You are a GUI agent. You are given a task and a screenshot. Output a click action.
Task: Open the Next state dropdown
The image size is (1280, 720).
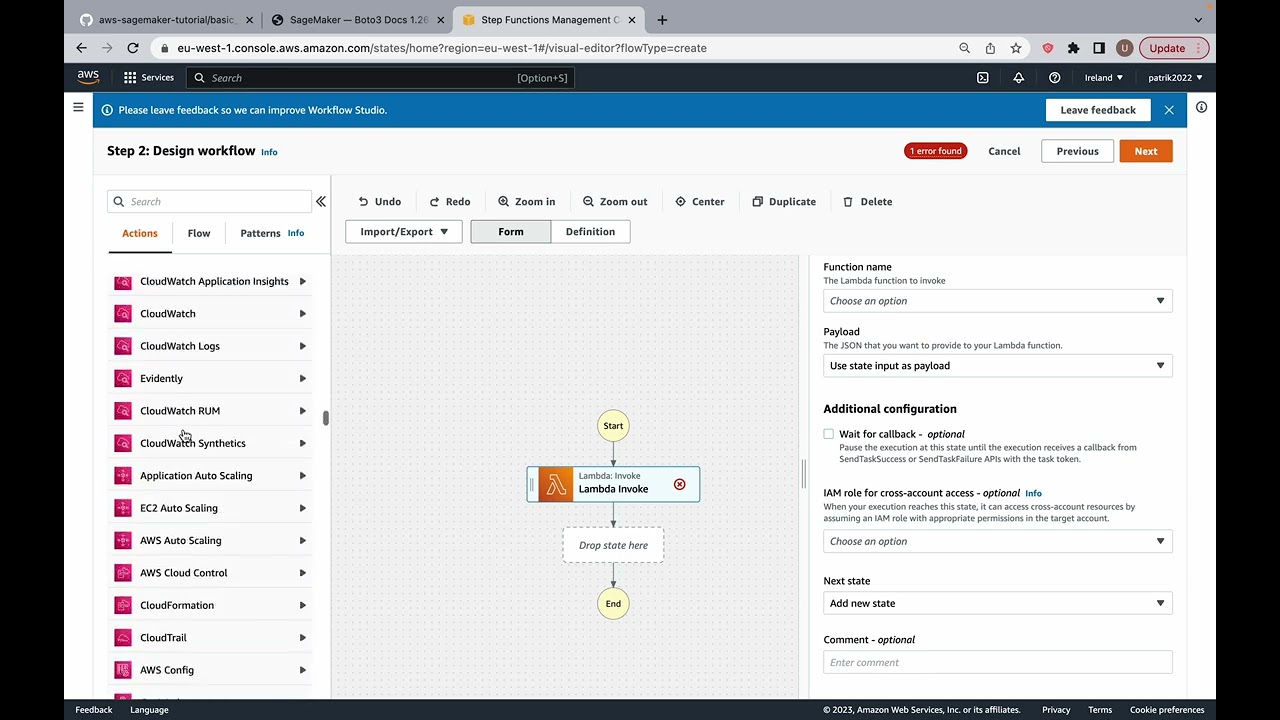point(997,603)
